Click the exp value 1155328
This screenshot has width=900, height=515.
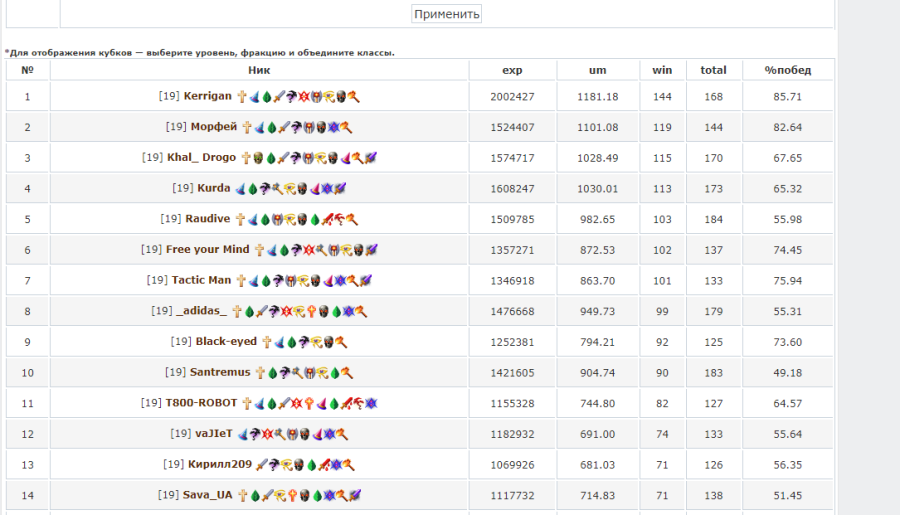click(512, 403)
